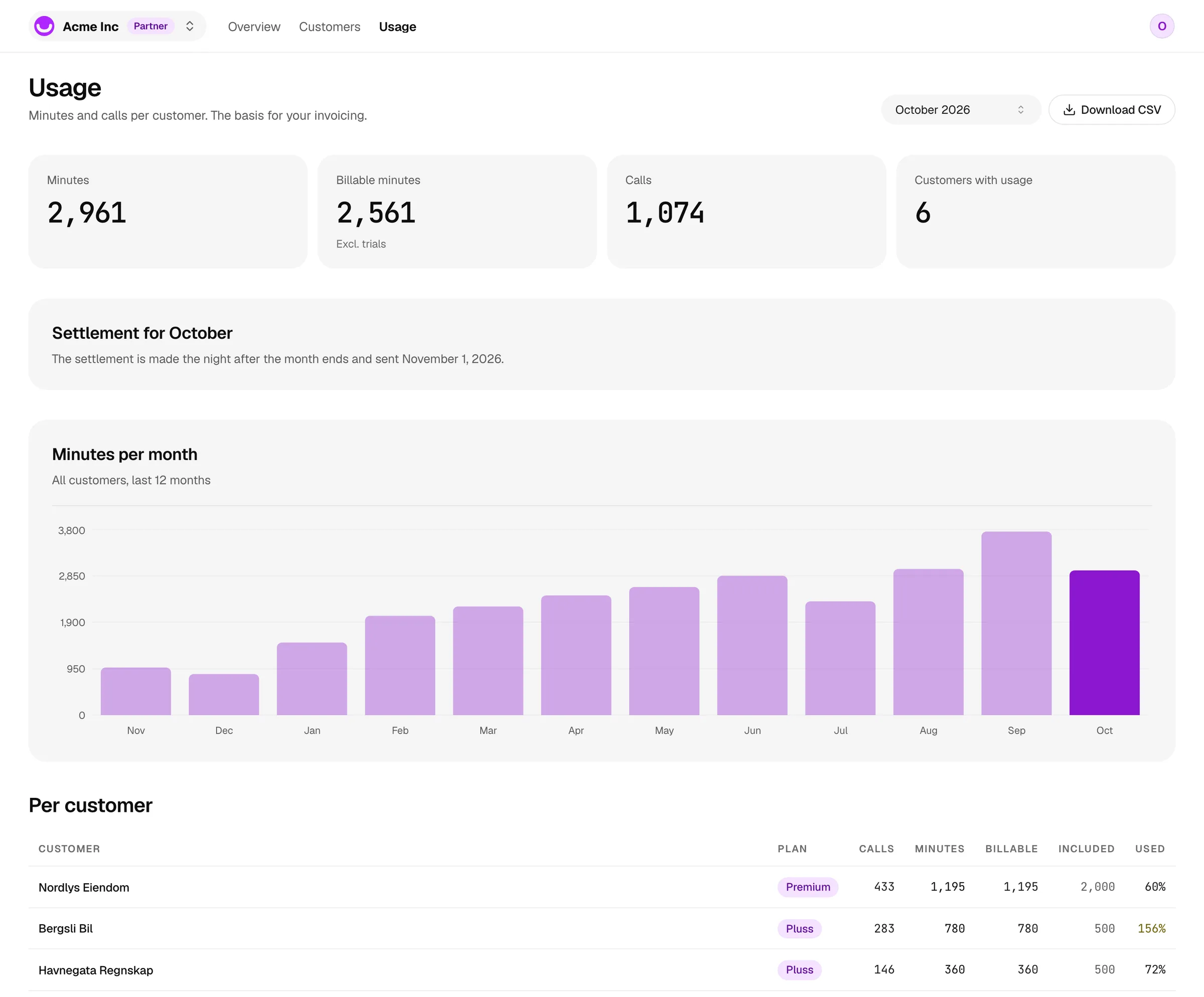Click the Minutes stat card showing 2,961
This screenshot has width=1204, height=997.
[x=168, y=212]
